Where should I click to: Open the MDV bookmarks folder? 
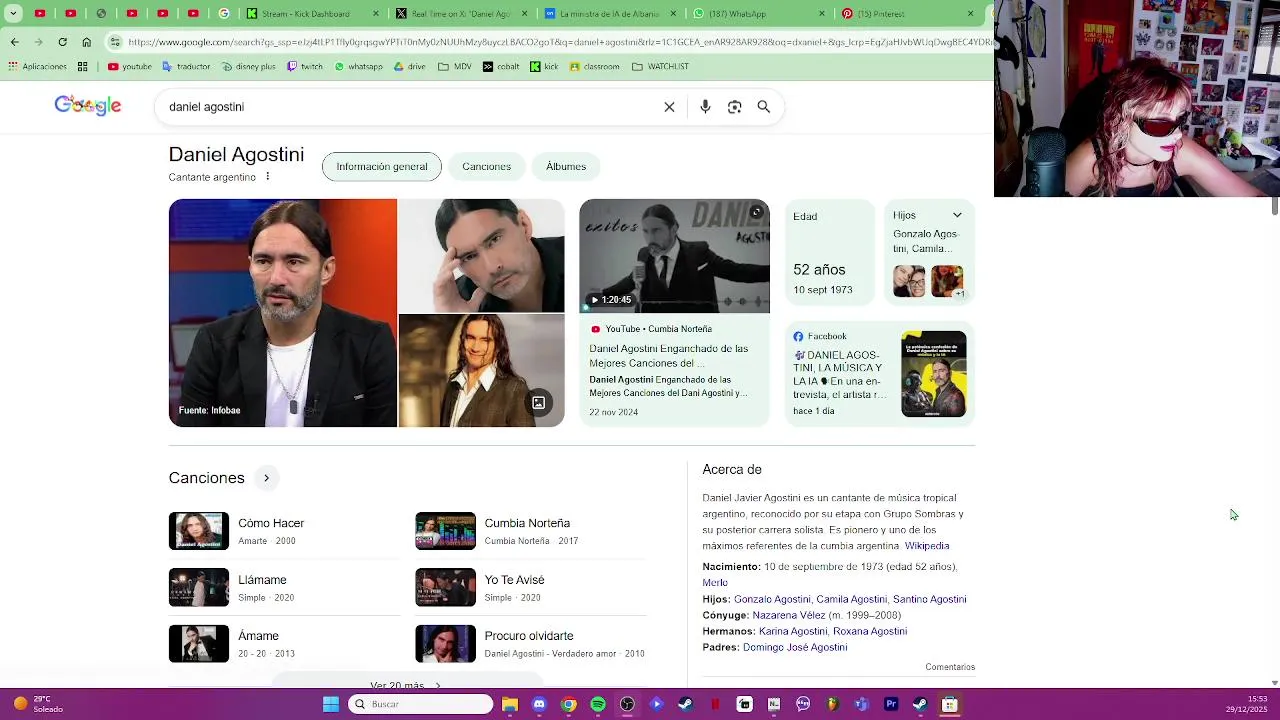point(454,67)
